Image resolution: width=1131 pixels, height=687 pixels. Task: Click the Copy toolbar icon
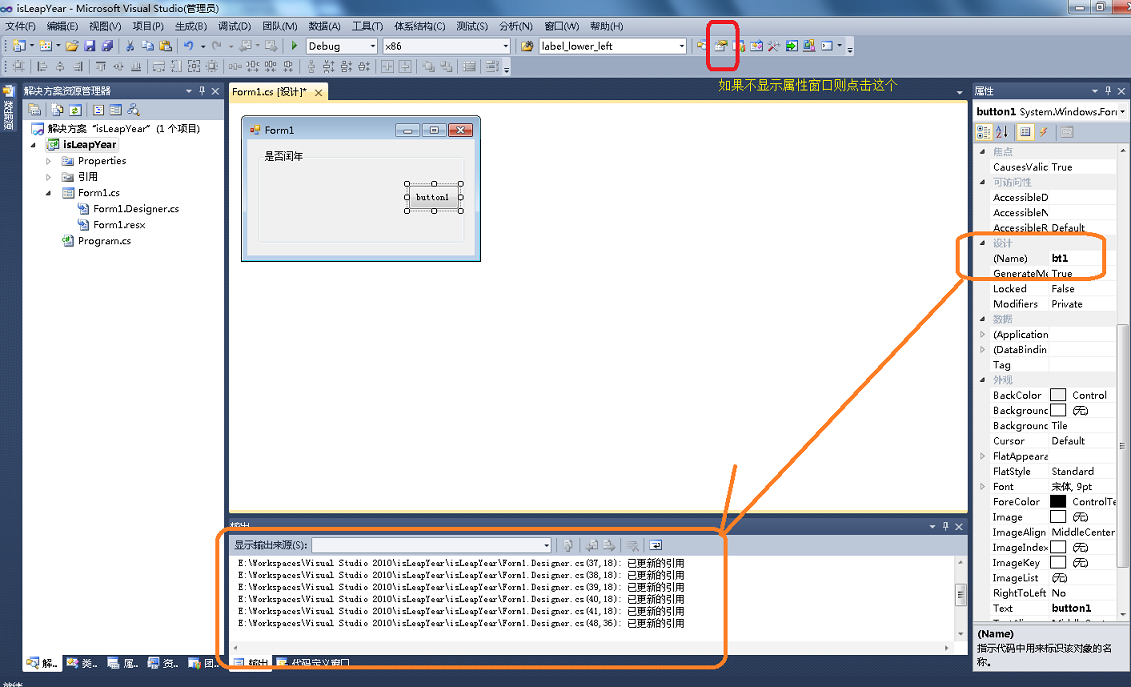coord(148,45)
